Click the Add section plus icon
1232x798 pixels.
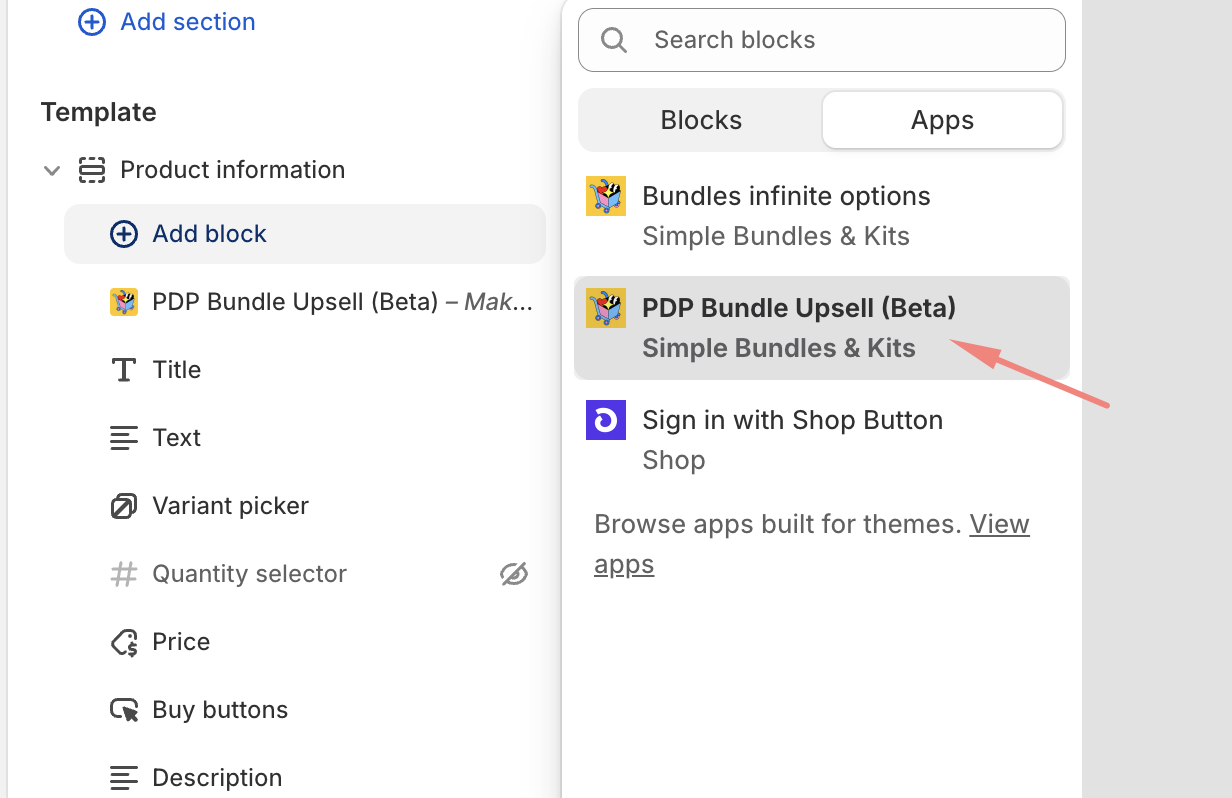pyautogui.click(x=92, y=22)
